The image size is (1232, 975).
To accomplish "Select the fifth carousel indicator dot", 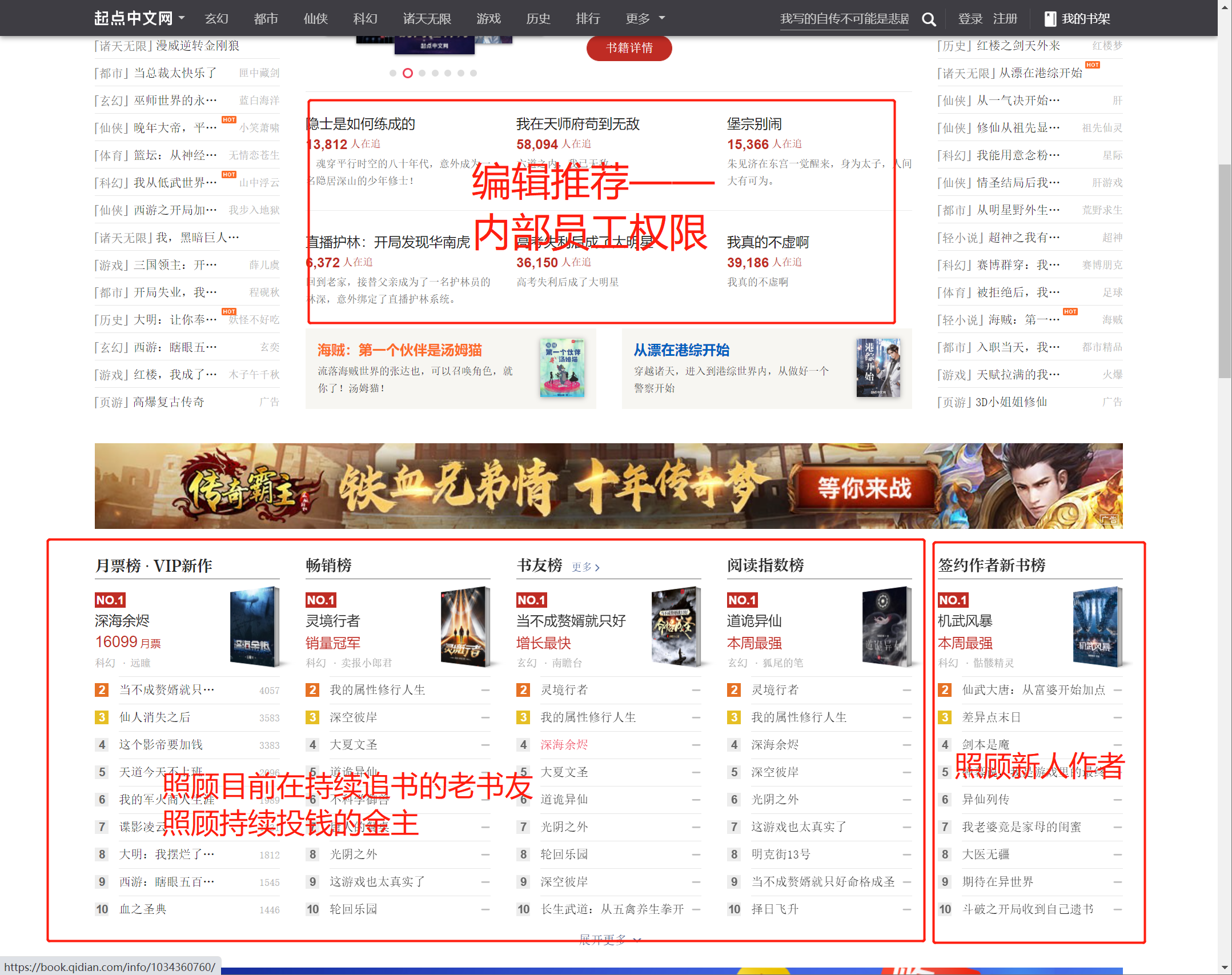I will point(447,73).
